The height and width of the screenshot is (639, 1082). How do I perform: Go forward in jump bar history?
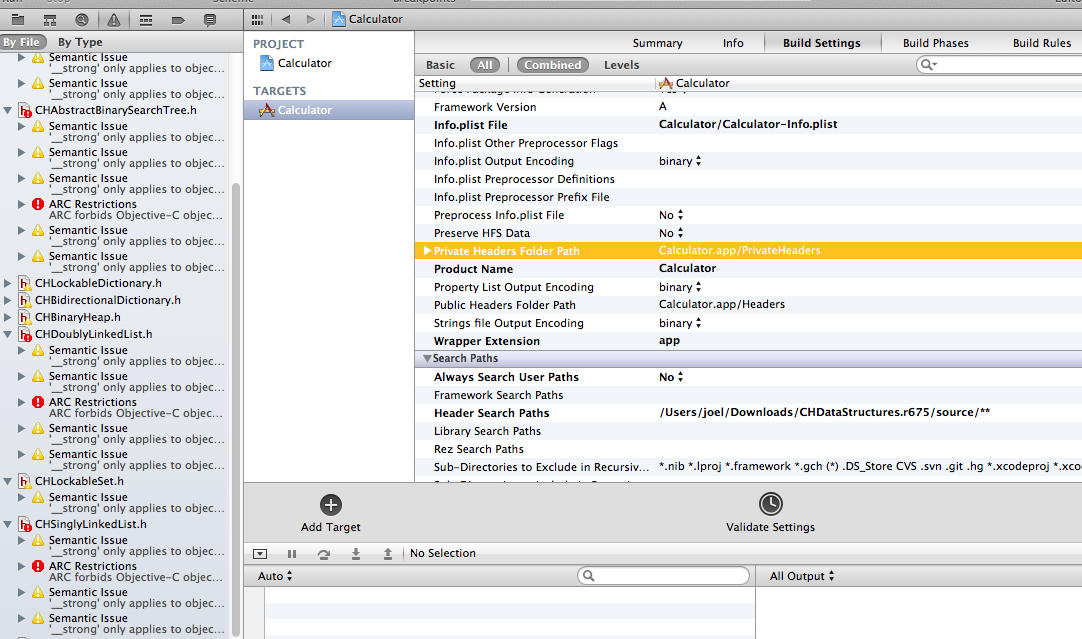311,19
